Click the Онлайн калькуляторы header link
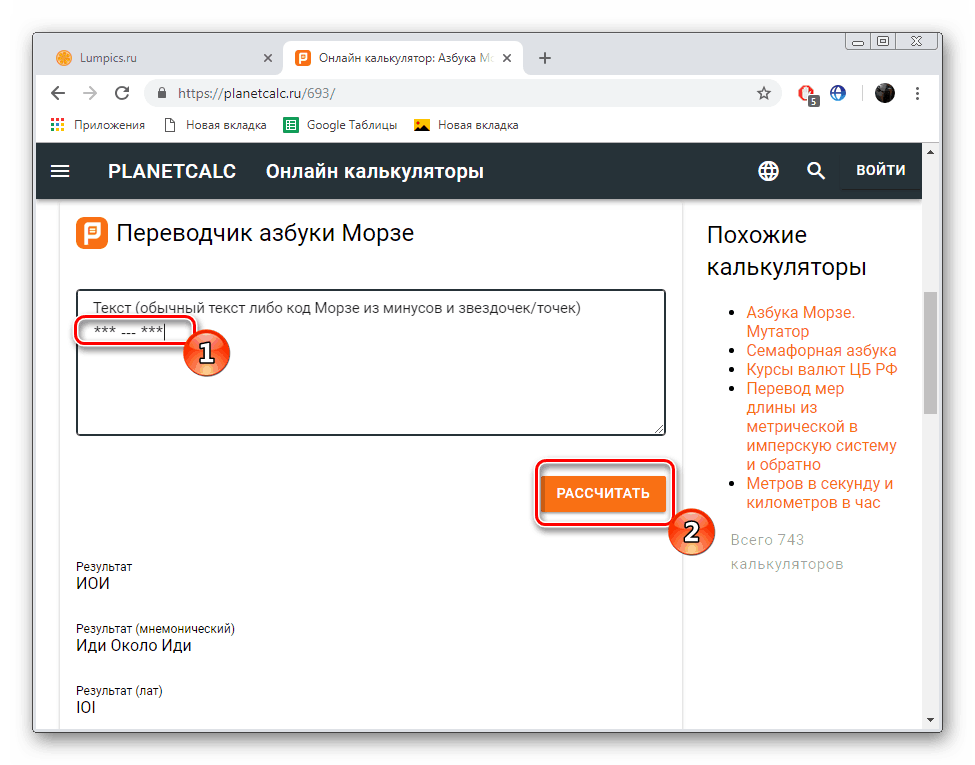Viewport: 975px width, 765px height. click(374, 171)
